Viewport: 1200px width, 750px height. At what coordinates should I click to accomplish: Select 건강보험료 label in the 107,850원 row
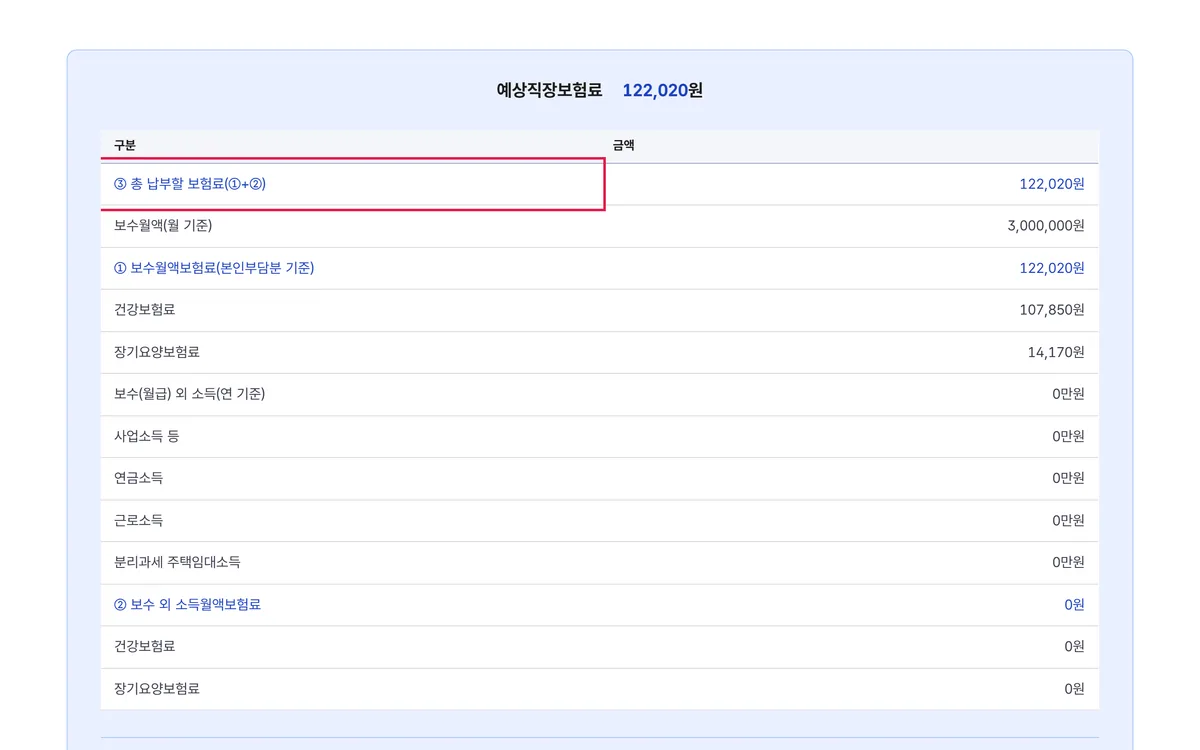pyautogui.click(x=145, y=310)
